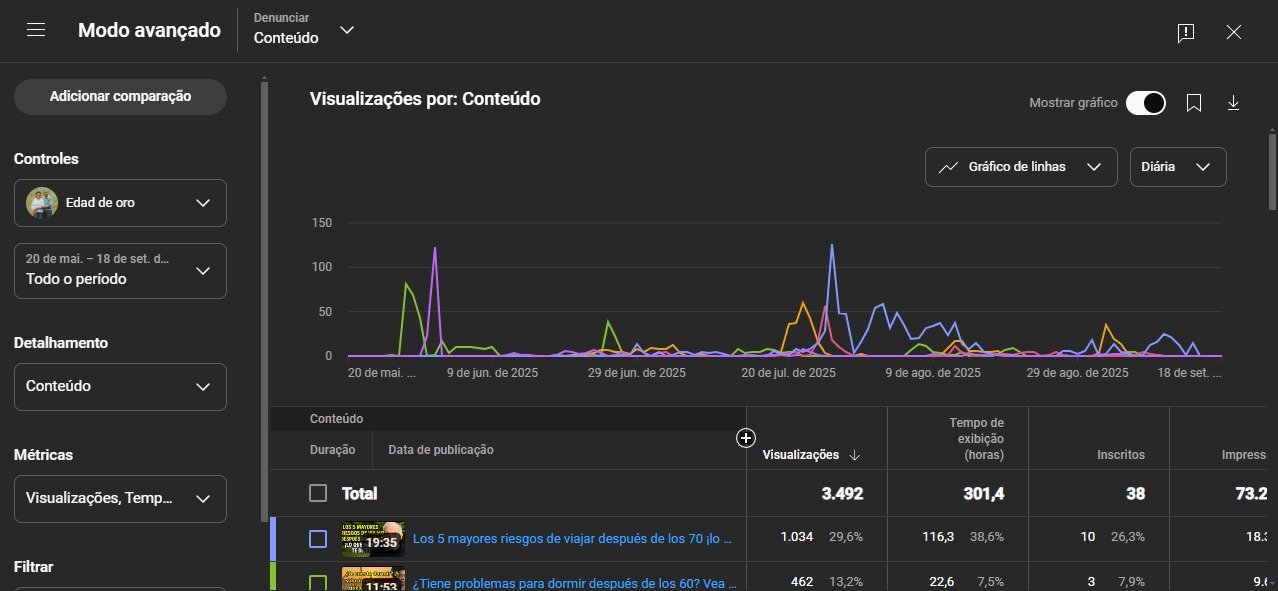
Task: Click the 11:53 video thumbnail
Action: (x=372, y=579)
